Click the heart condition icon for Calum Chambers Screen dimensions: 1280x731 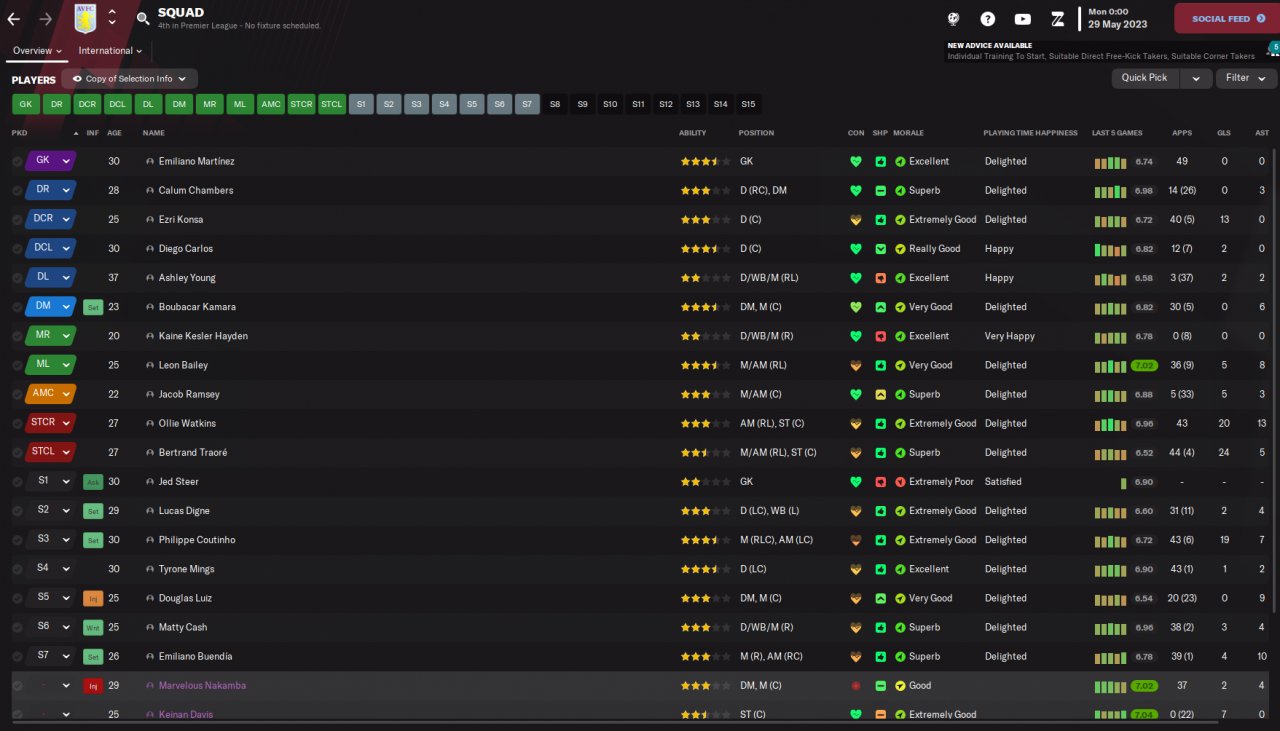(x=855, y=190)
